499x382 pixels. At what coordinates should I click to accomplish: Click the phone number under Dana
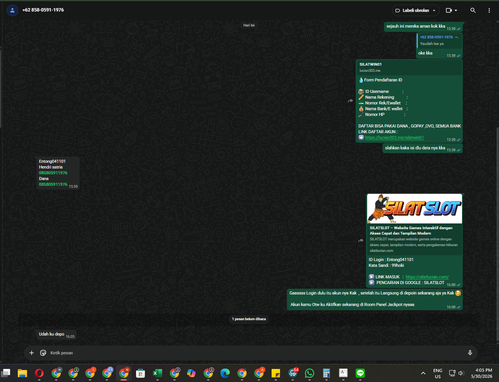(53, 184)
